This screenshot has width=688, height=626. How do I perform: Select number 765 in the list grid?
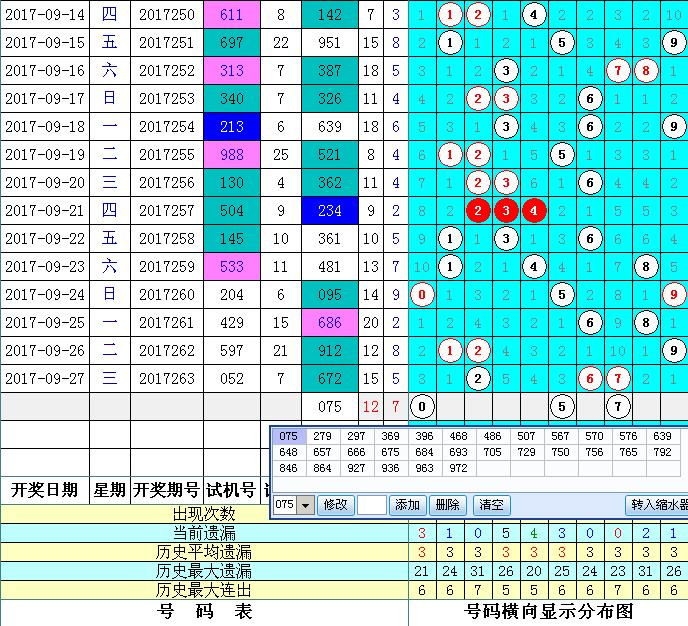628,452
